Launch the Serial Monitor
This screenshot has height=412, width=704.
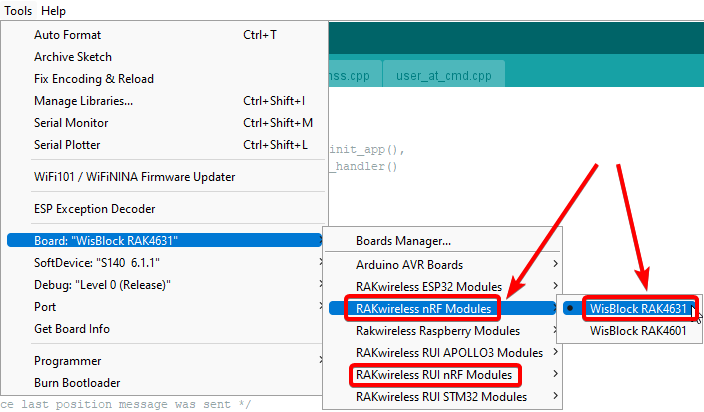click(71, 123)
